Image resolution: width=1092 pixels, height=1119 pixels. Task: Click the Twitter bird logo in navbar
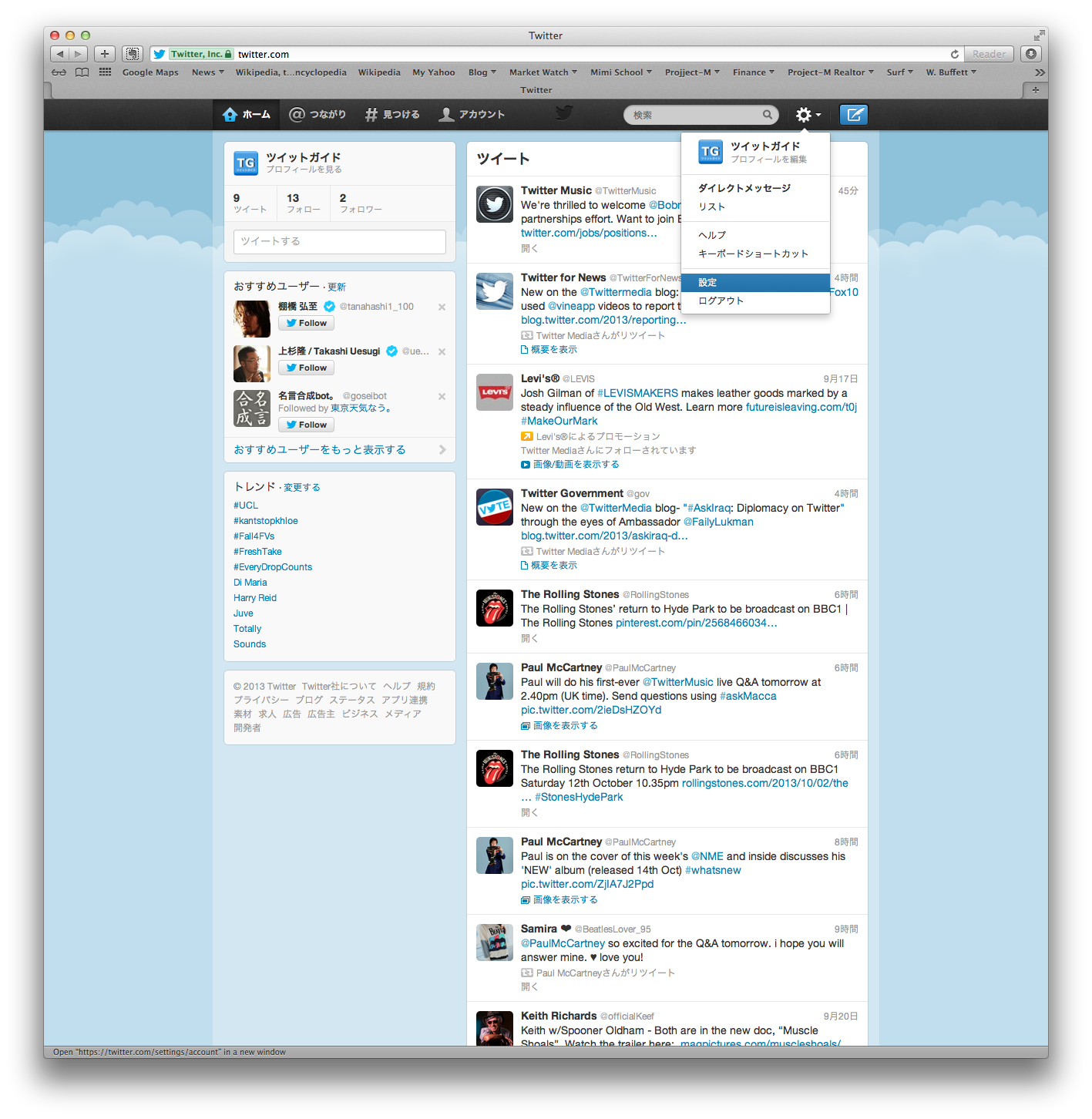[x=564, y=113]
